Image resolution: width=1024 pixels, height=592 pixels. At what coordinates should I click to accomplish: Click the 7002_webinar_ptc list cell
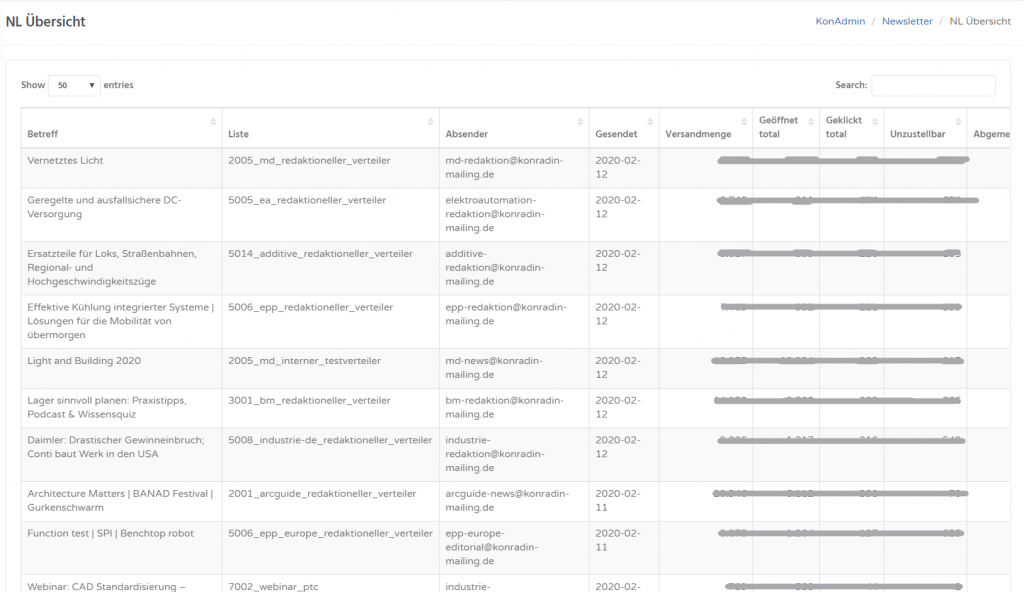[274, 587]
